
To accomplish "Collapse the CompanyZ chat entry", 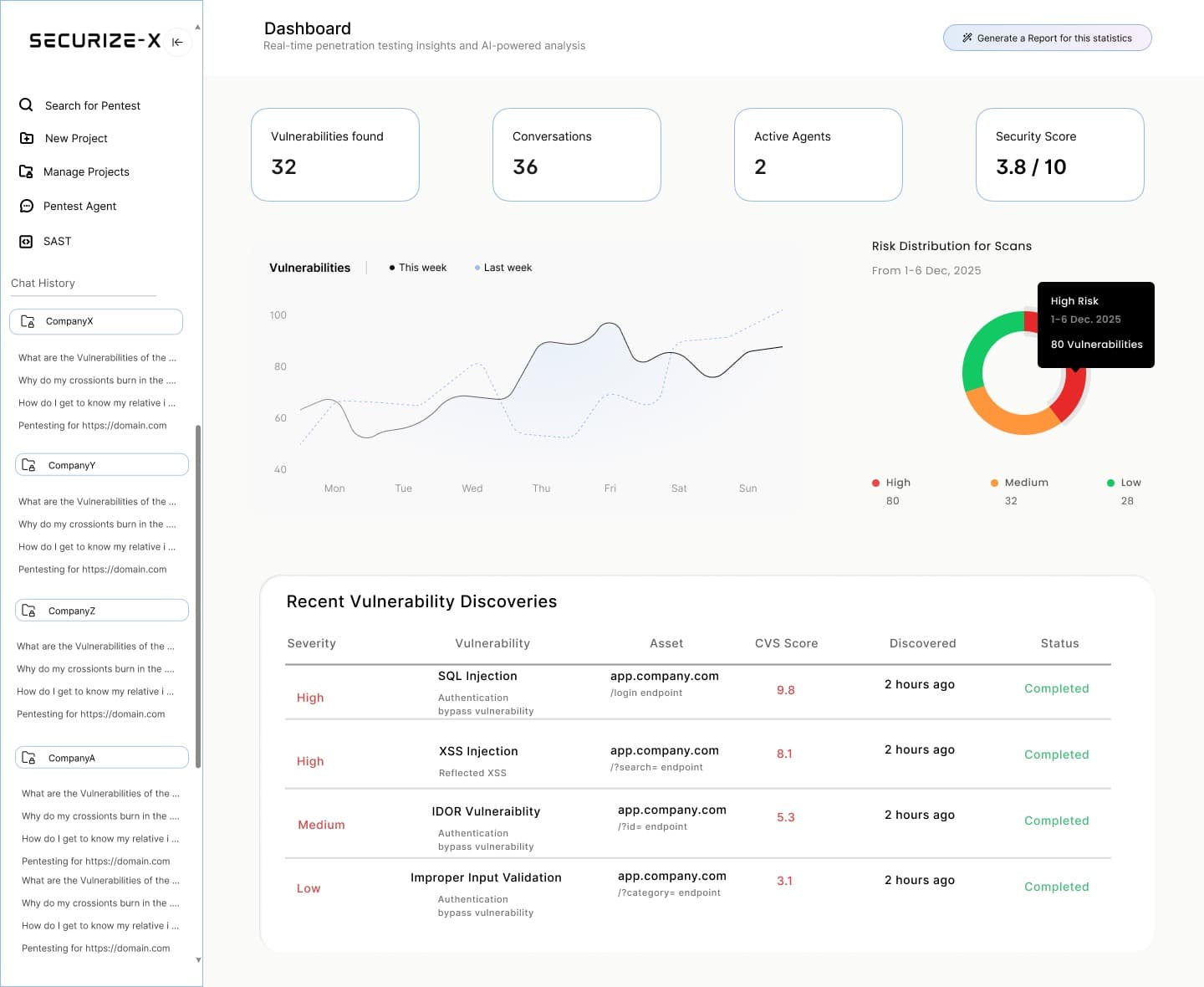I will tap(101, 610).
